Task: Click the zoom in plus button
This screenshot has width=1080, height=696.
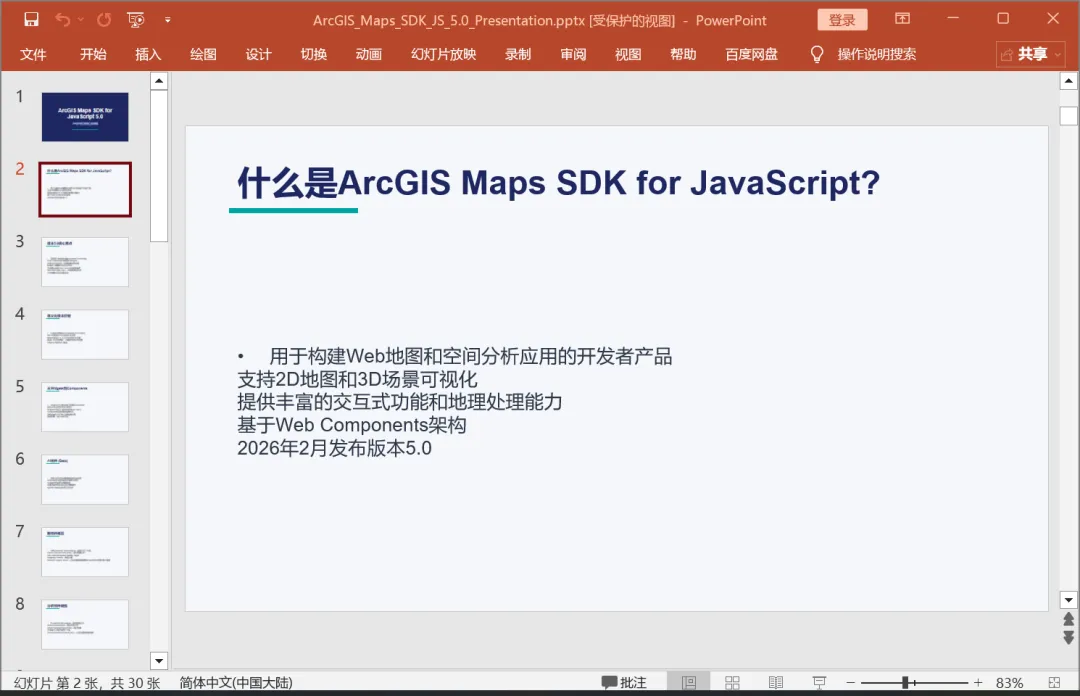Action: (978, 682)
